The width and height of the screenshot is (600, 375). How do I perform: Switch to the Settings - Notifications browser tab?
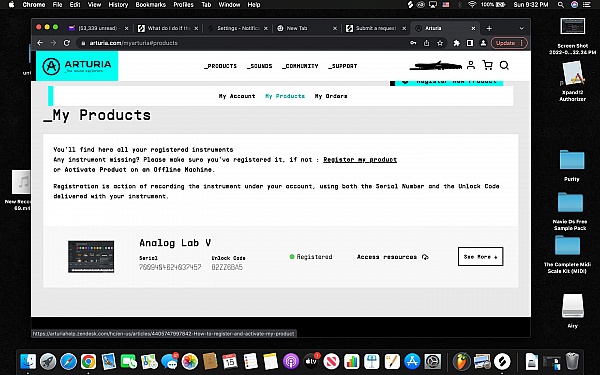(x=238, y=28)
